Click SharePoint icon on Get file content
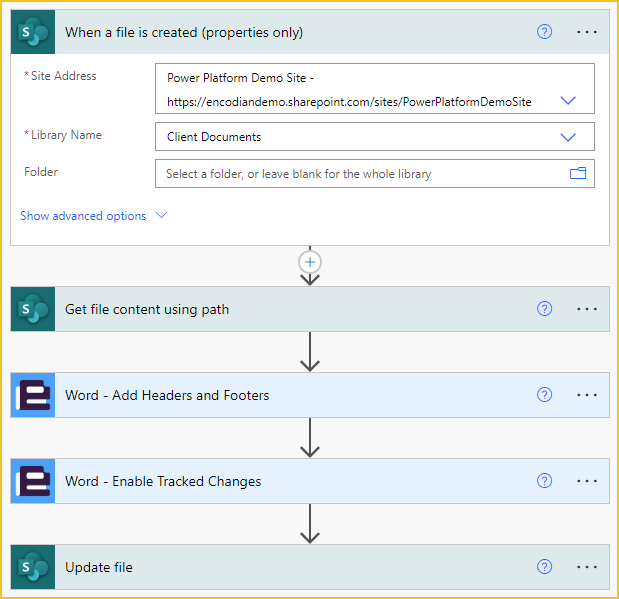The width and height of the screenshot is (619, 599). coord(33,309)
